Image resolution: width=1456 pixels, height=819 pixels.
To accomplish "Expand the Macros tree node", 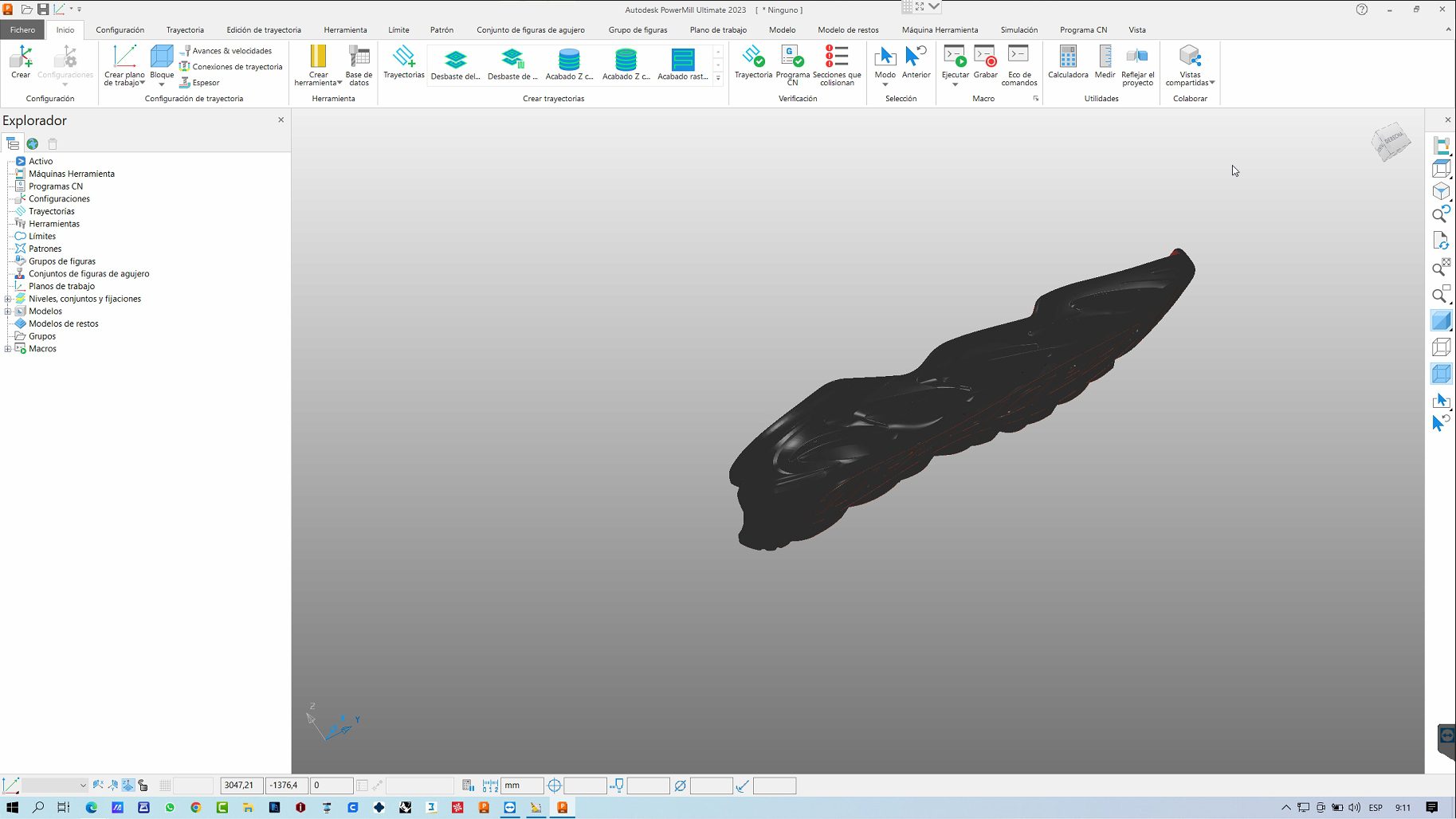I will [8, 349].
